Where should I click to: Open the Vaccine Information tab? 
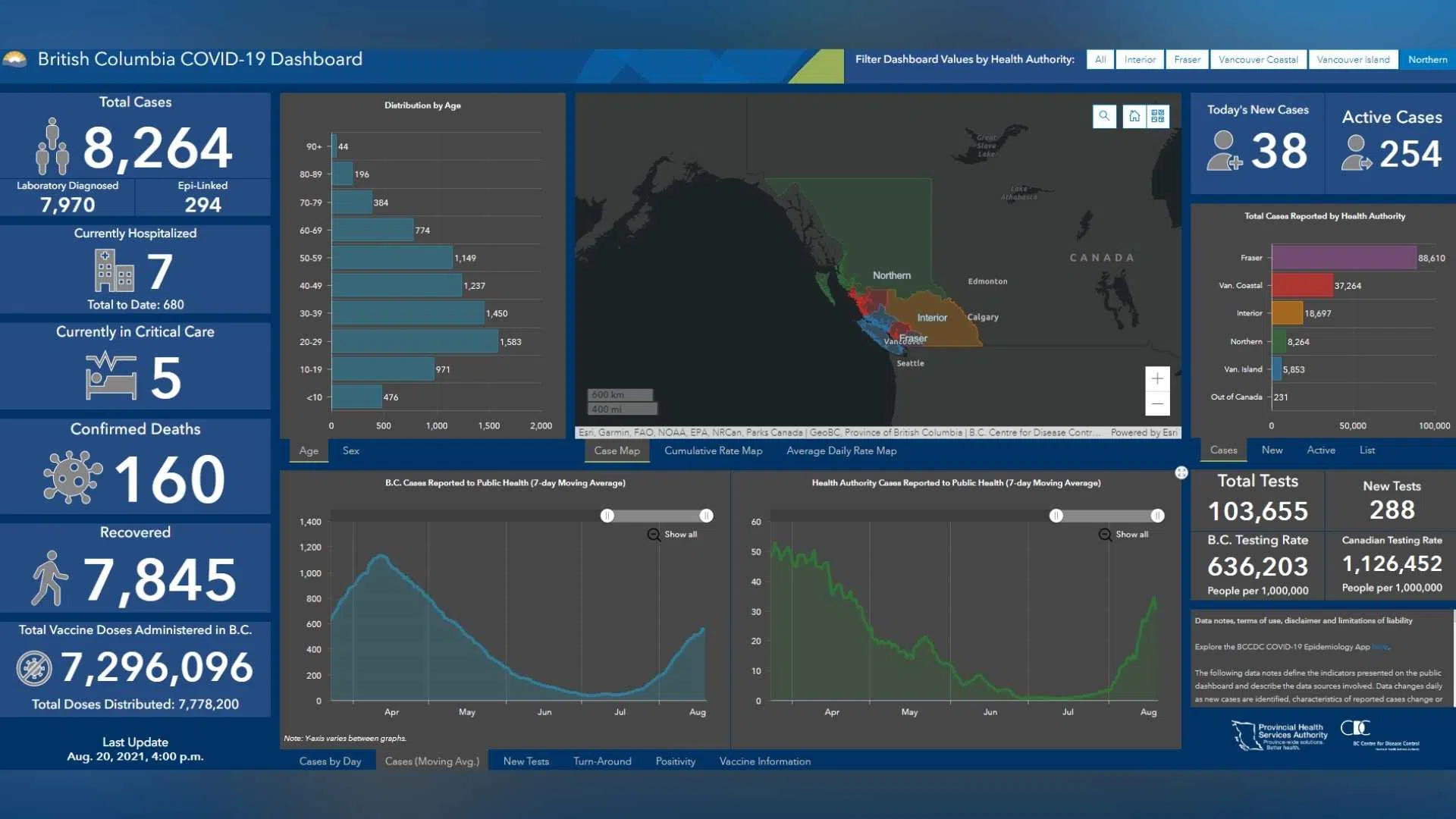(764, 761)
